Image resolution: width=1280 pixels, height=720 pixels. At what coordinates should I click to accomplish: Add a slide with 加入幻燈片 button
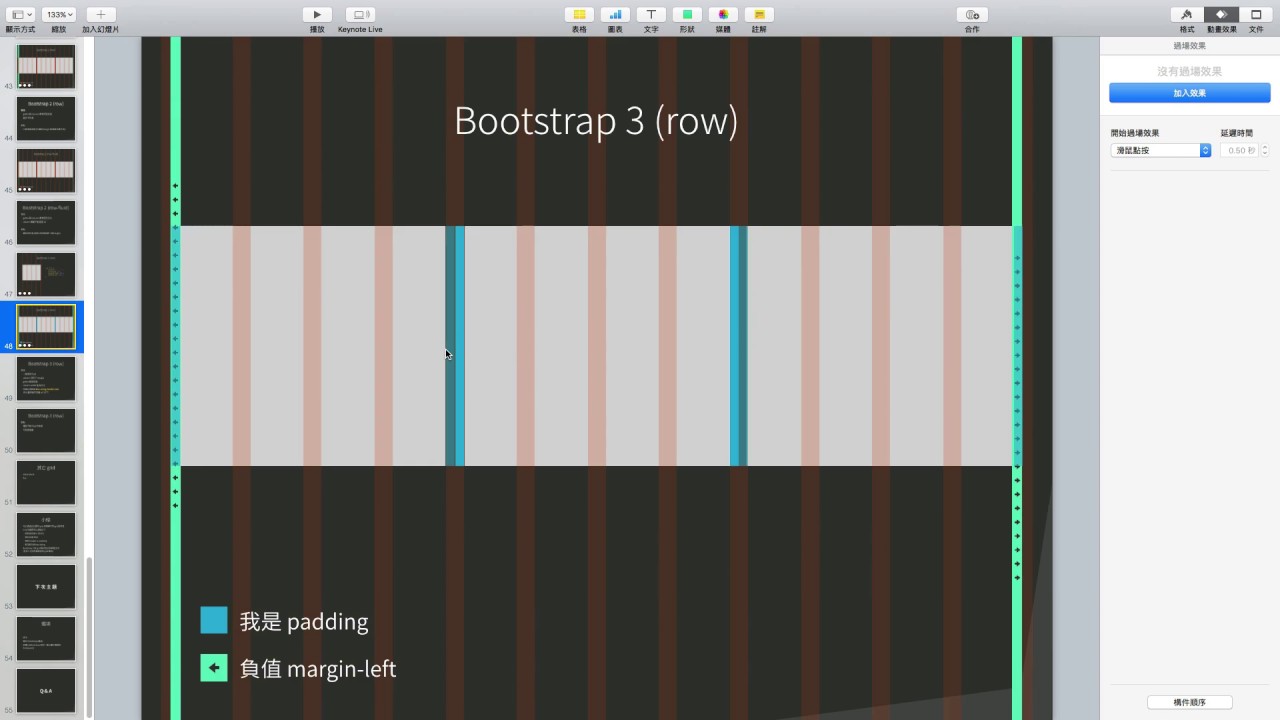click(x=101, y=15)
